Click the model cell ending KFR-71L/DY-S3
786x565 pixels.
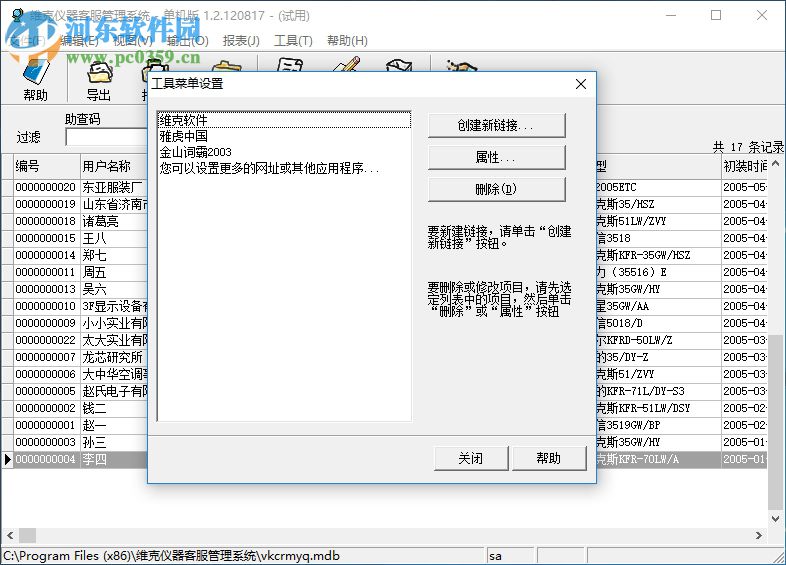click(x=658, y=392)
